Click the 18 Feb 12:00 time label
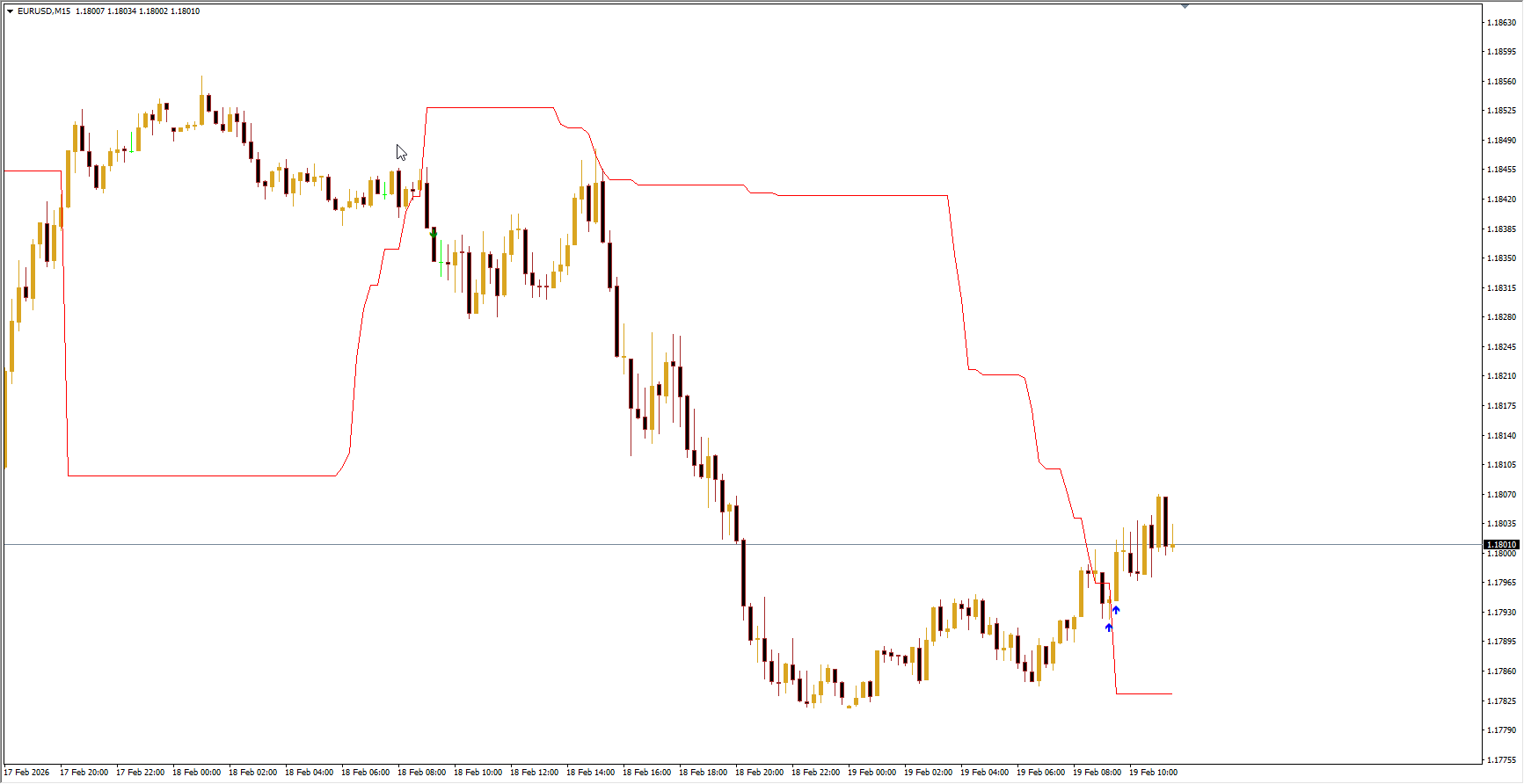The height and width of the screenshot is (784, 1524). click(x=534, y=773)
